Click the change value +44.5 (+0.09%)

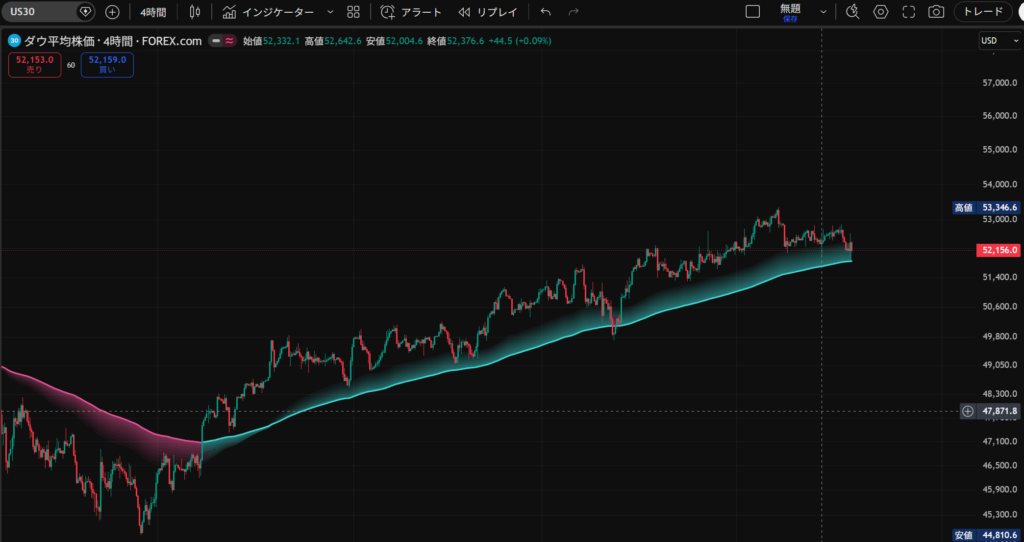(x=520, y=40)
